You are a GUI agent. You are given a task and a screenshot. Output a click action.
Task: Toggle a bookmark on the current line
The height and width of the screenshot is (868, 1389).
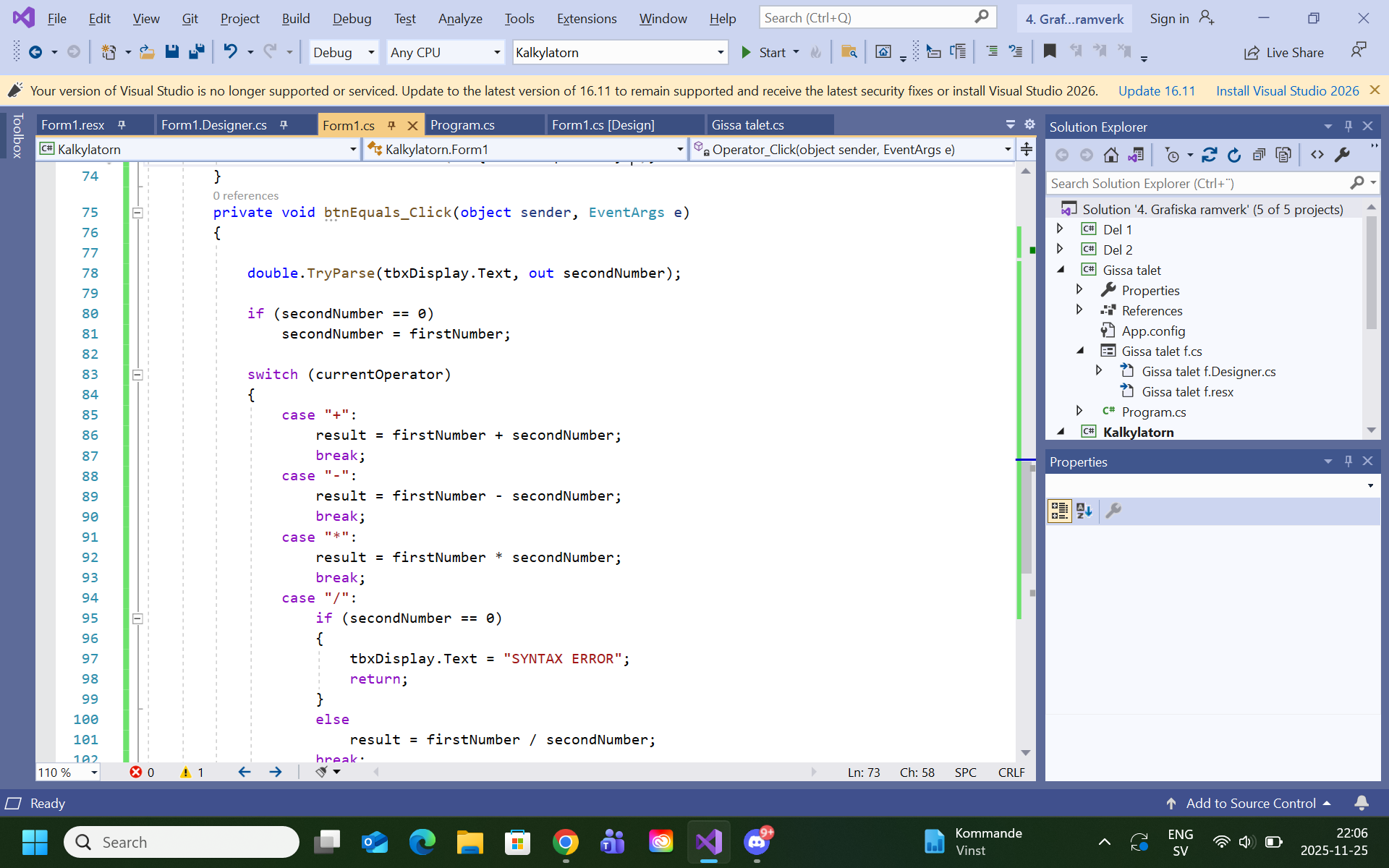coord(1050,51)
